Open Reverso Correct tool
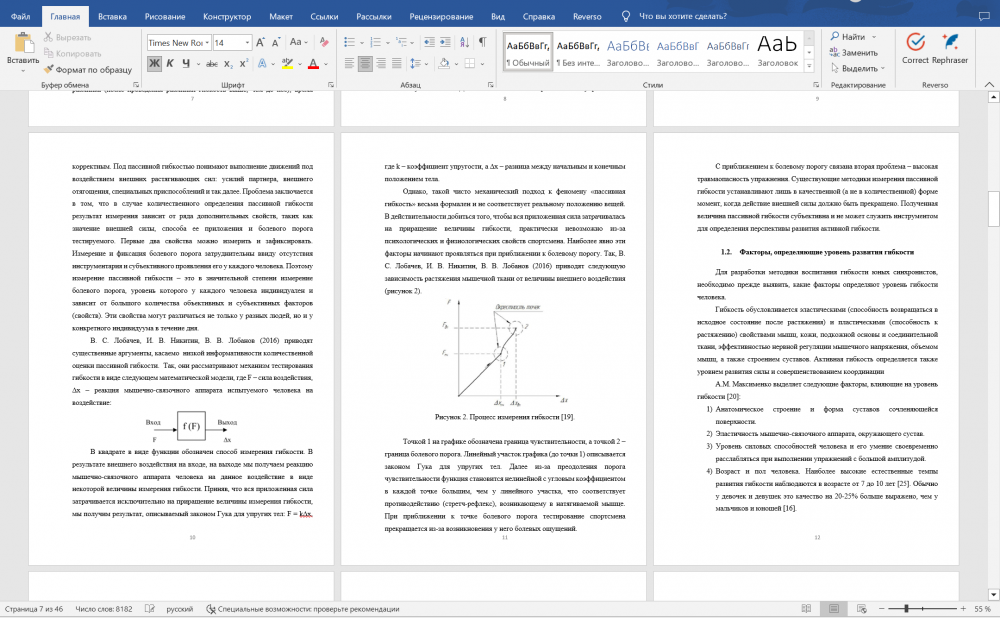This screenshot has height=618, width=1000. [x=914, y=49]
